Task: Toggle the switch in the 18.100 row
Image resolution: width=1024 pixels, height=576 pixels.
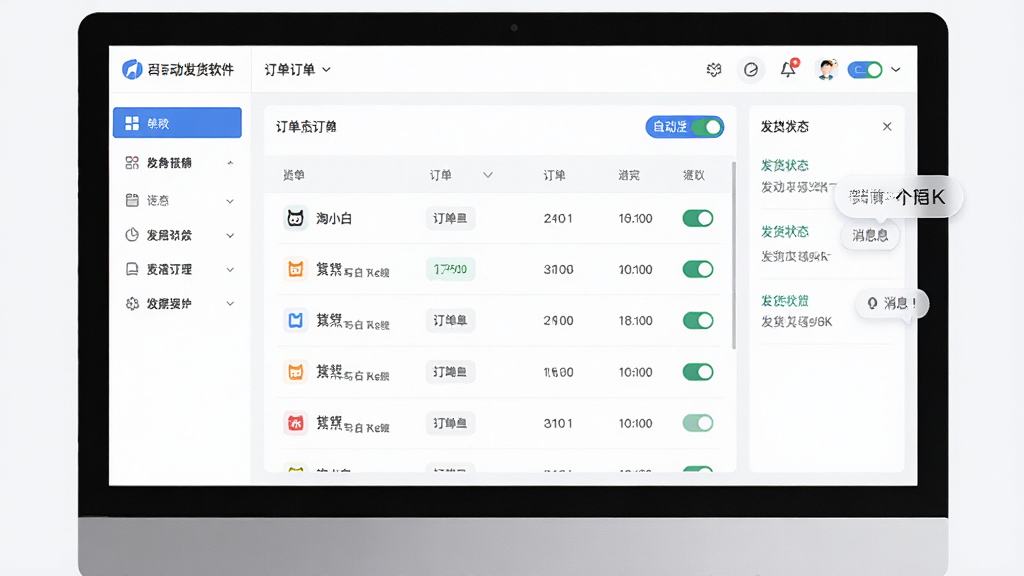Action: coord(697,320)
